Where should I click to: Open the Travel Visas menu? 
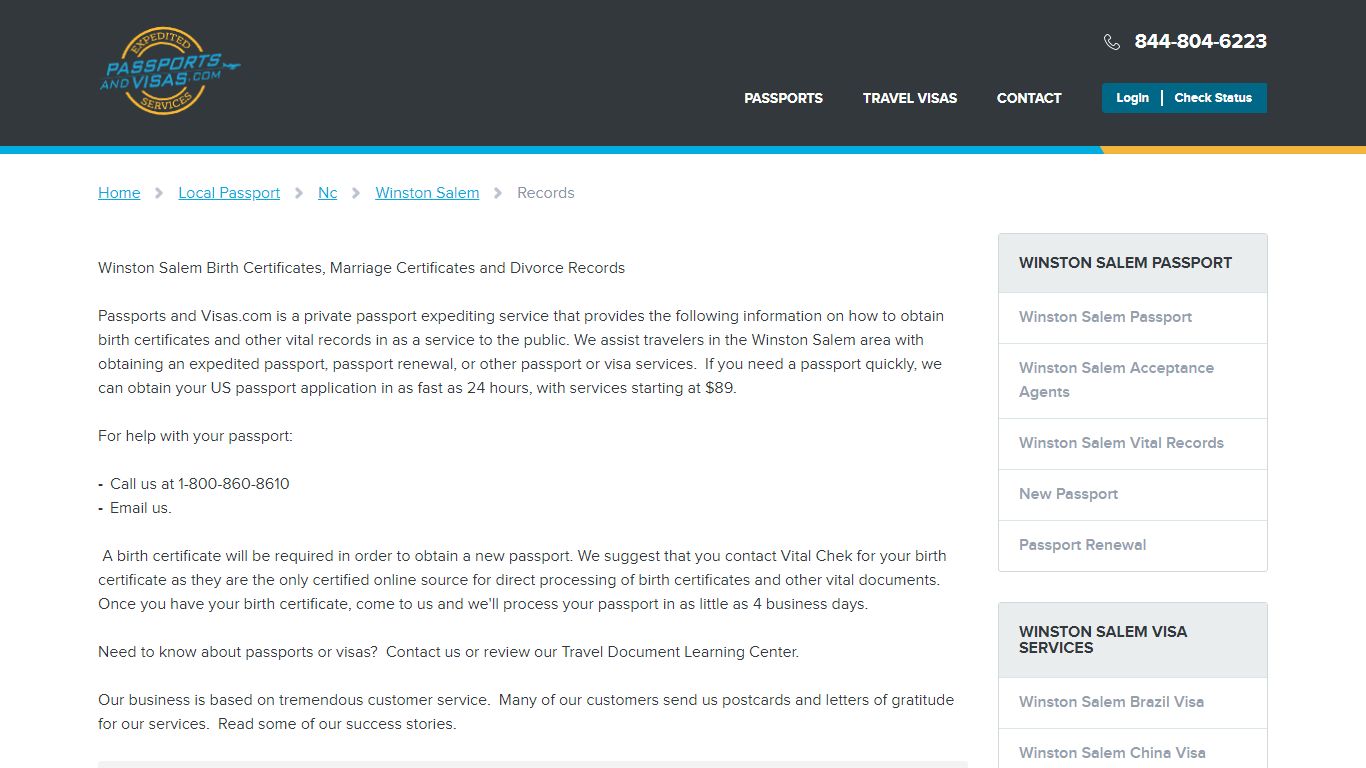(x=910, y=98)
